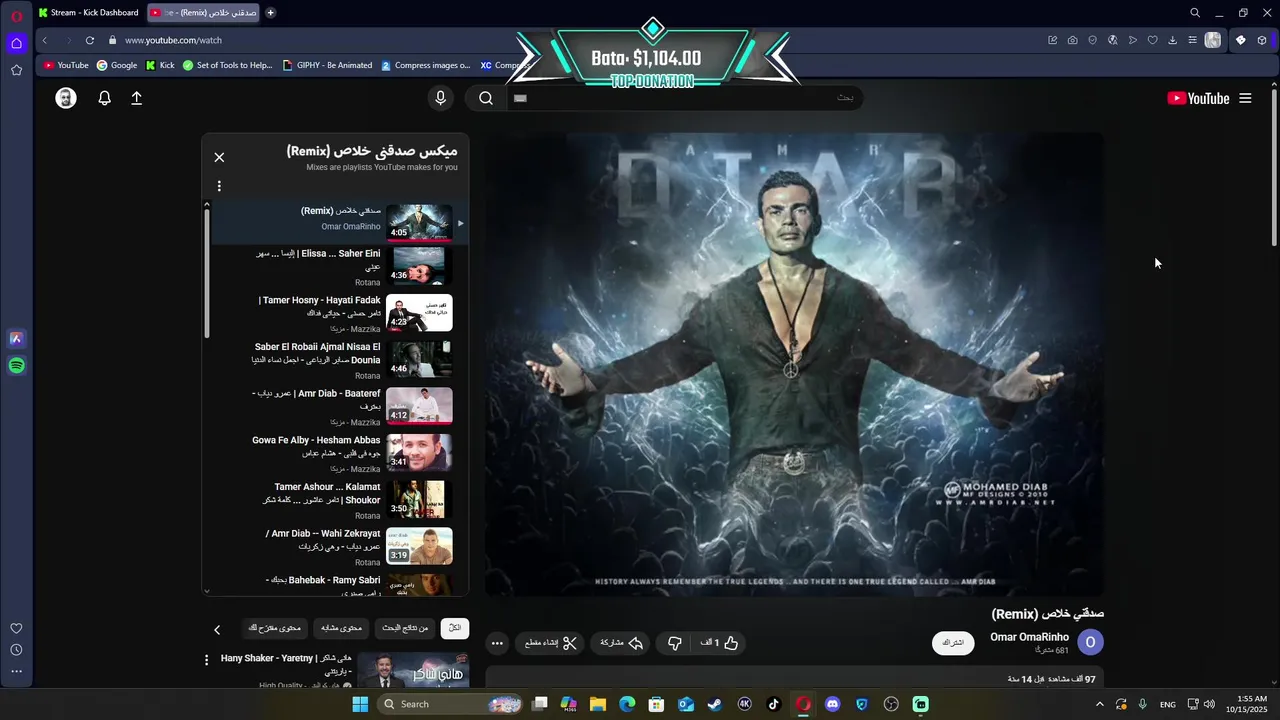The width and height of the screenshot is (1280, 720).
Task: Share the video with مشاركة button
Action: coord(621,643)
